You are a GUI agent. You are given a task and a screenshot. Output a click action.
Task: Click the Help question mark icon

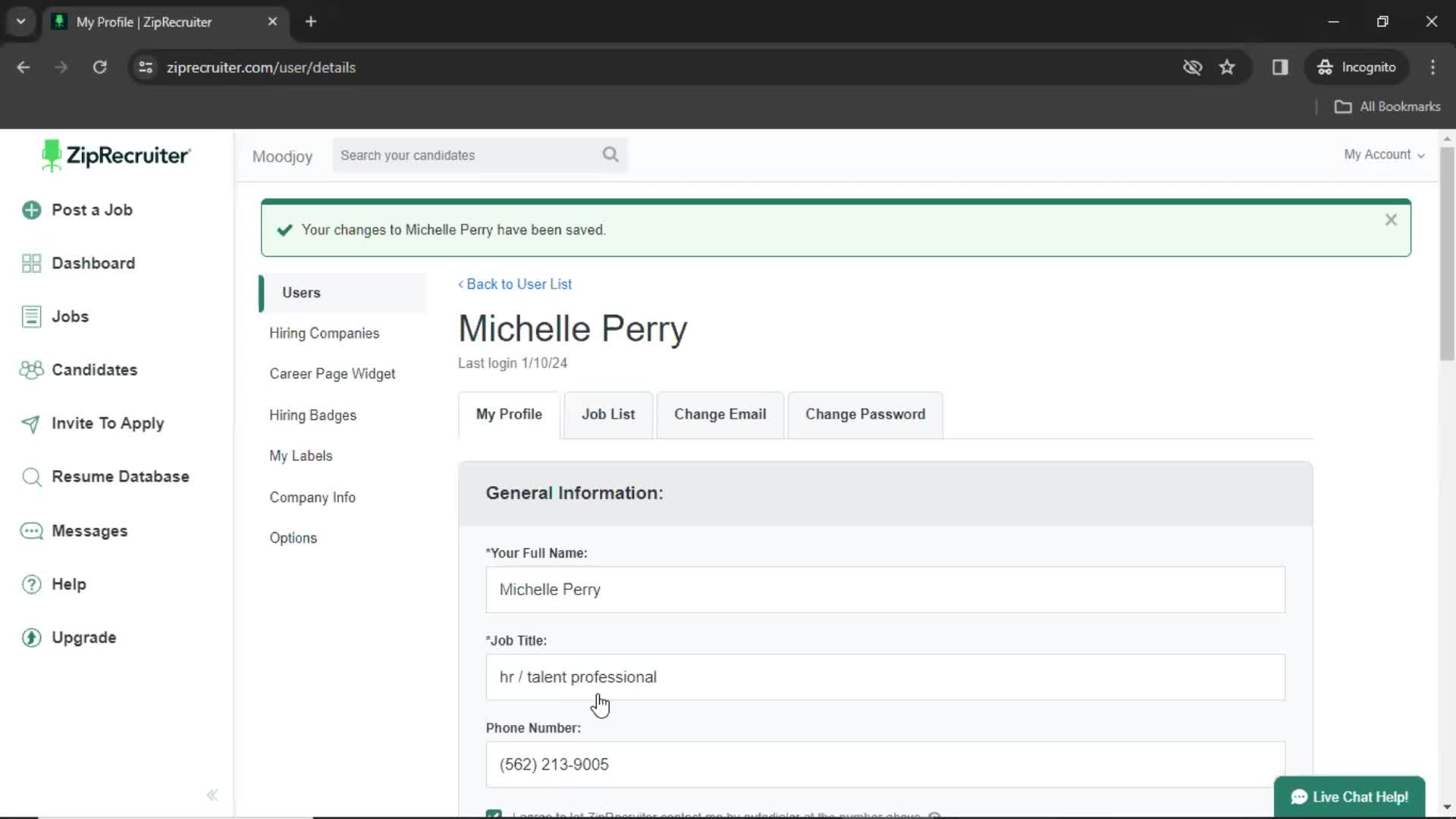[31, 585]
